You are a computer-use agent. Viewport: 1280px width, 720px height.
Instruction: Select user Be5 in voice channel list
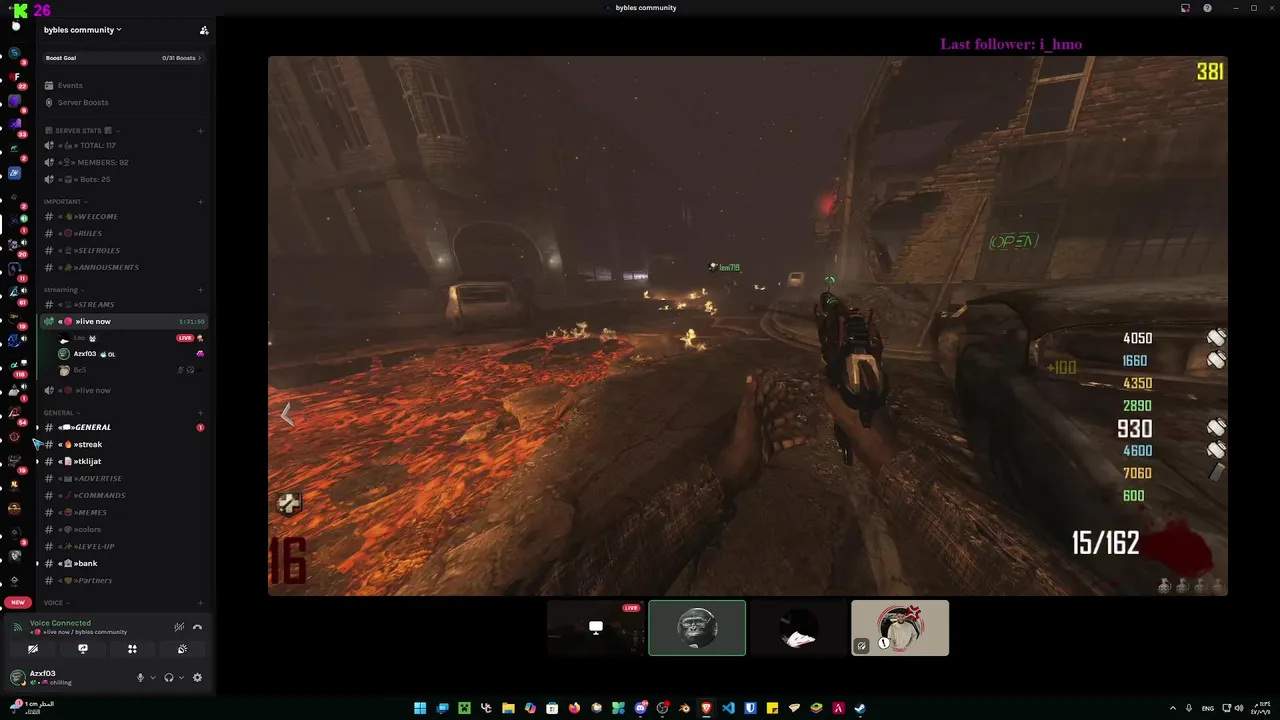click(130, 370)
